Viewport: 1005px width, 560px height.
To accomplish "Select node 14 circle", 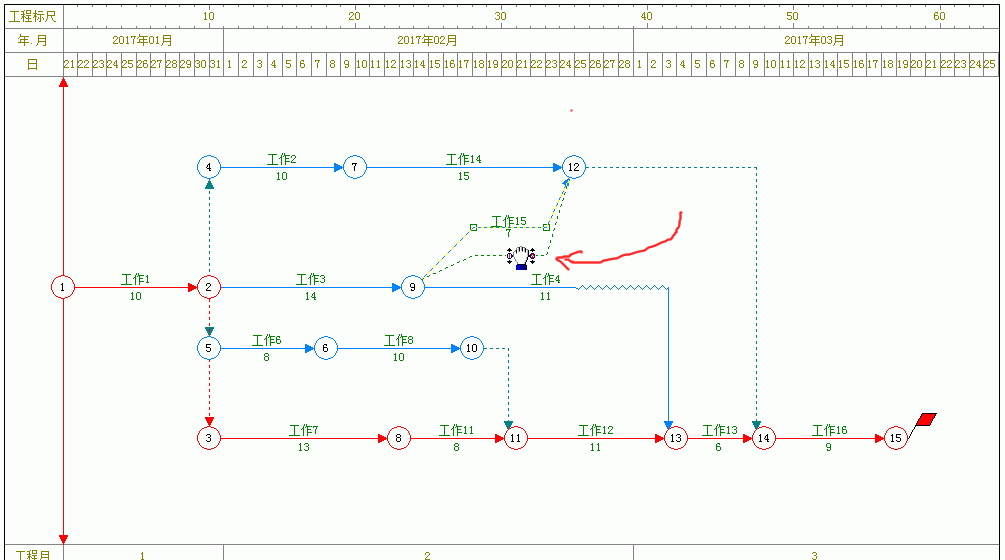I will [763, 438].
